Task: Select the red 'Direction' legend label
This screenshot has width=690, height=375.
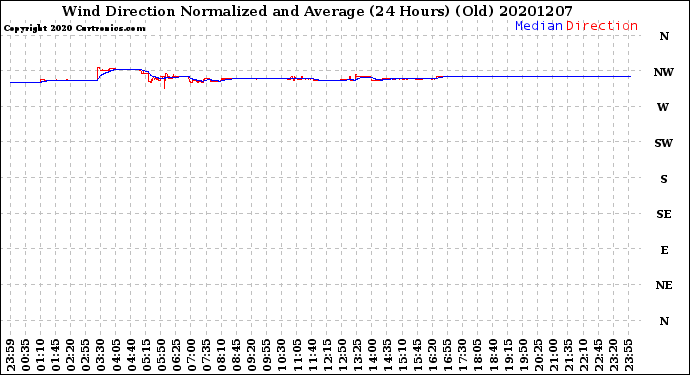Action: [x=602, y=26]
